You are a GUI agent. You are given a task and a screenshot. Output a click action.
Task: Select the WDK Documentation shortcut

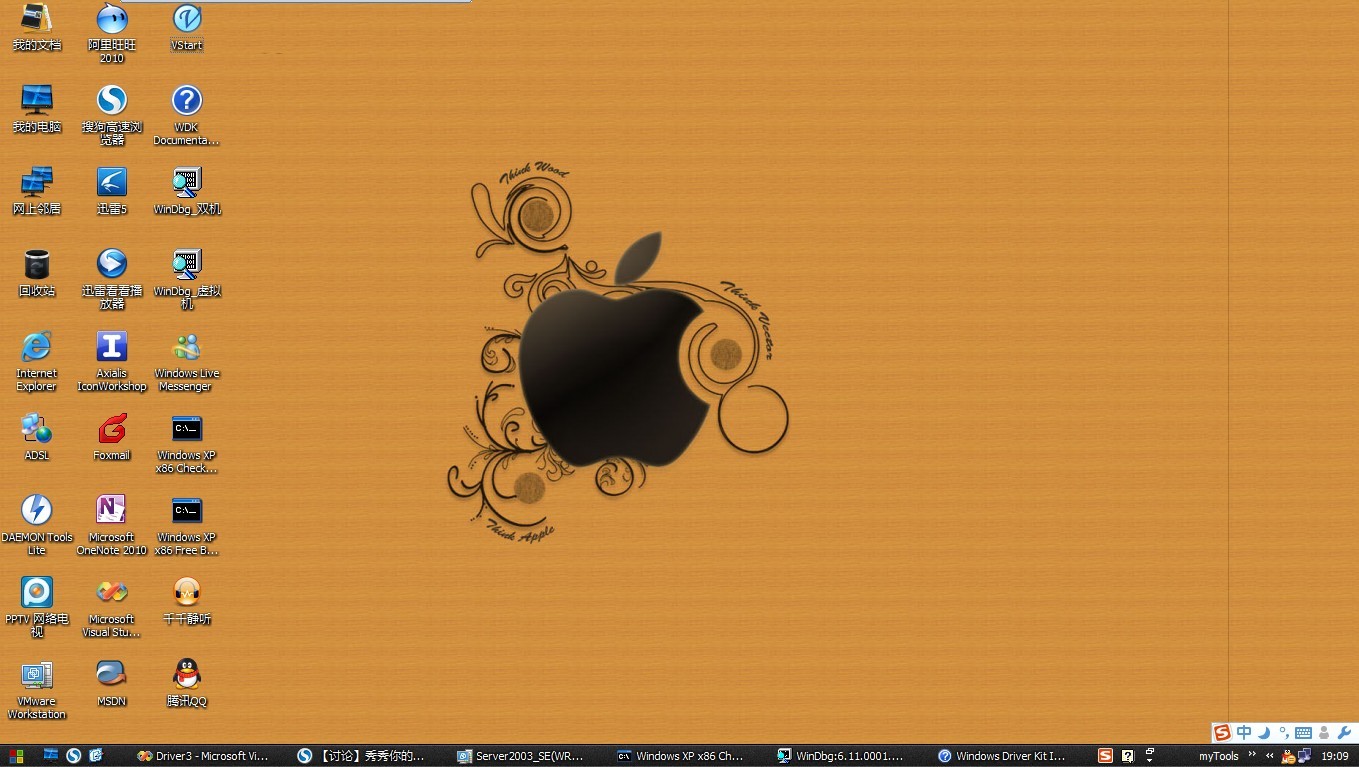click(x=186, y=115)
